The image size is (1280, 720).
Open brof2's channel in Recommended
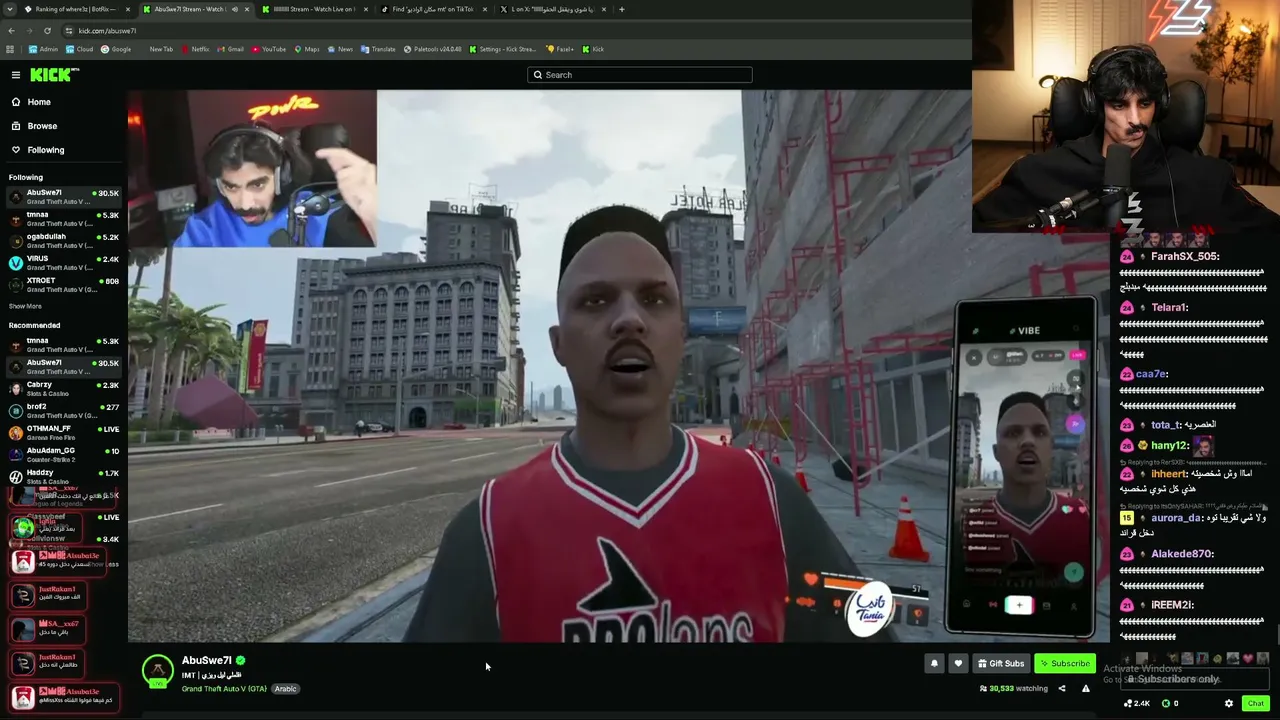tap(64, 411)
